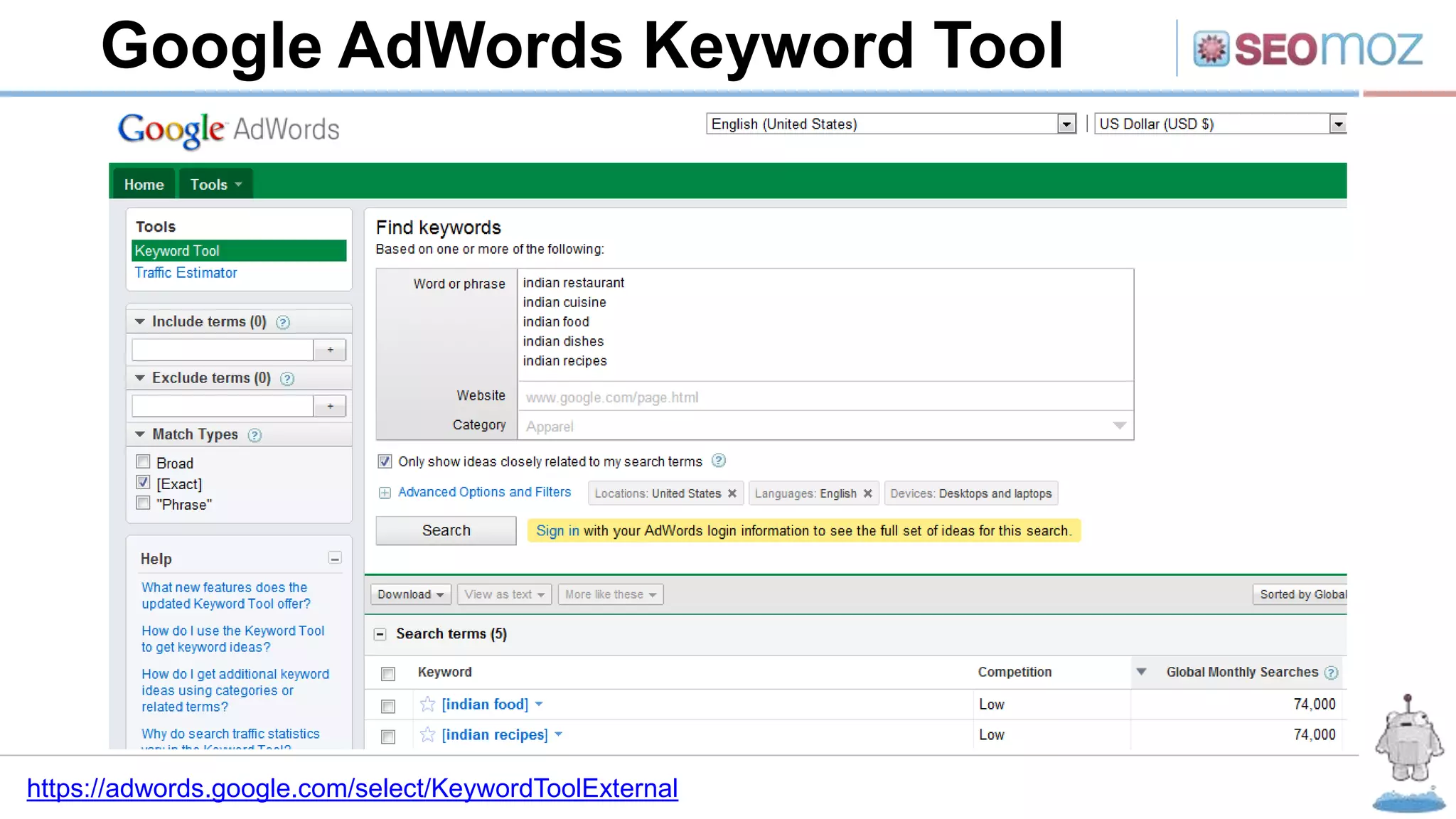Select all keywords with header checkbox

point(388,673)
